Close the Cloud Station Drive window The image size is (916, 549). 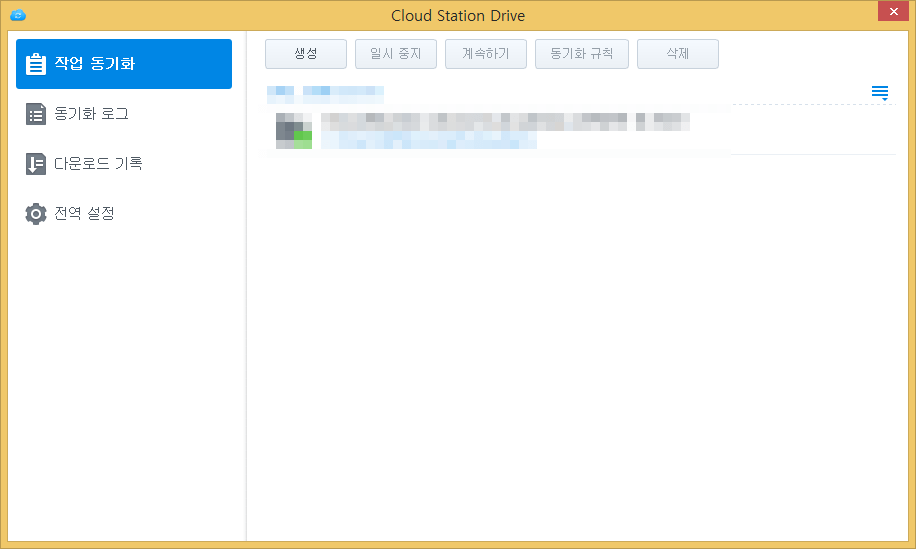893,11
